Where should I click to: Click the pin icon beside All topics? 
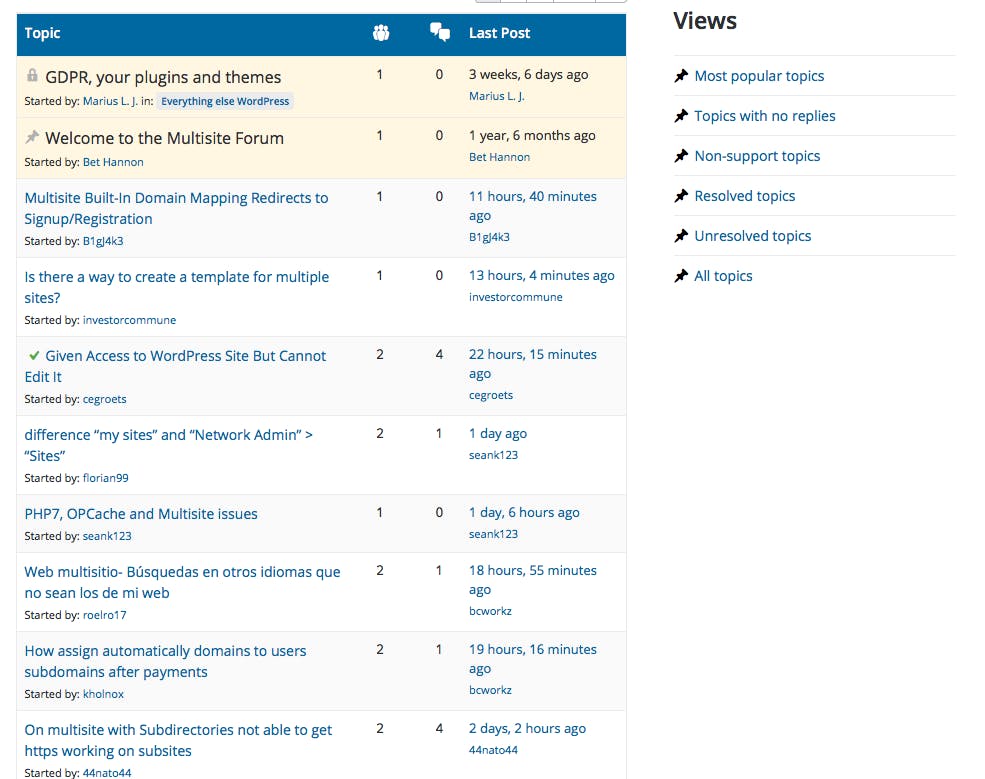point(681,276)
